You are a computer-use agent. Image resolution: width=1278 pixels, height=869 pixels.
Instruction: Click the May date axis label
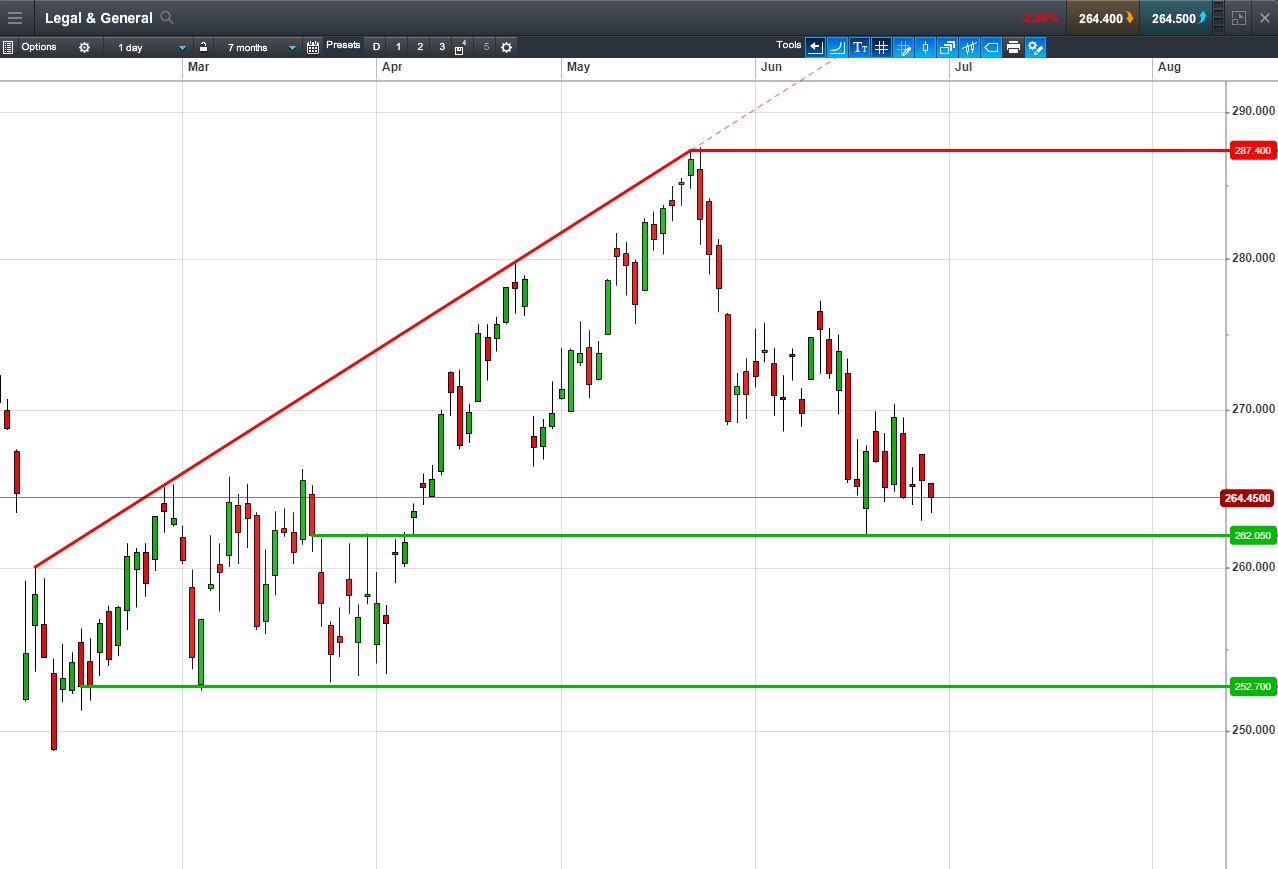coord(578,67)
